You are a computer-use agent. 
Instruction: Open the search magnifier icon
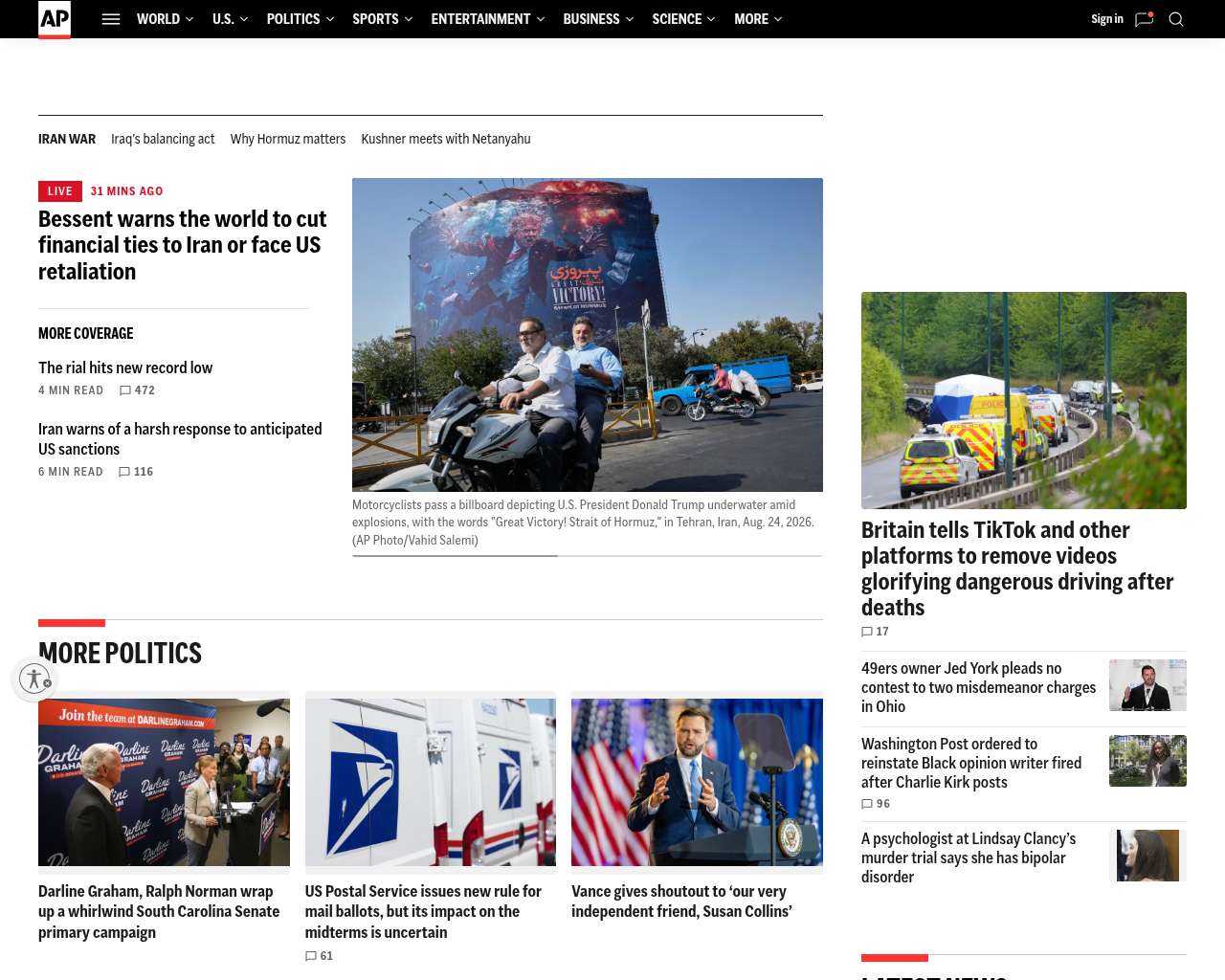(1176, 19)
